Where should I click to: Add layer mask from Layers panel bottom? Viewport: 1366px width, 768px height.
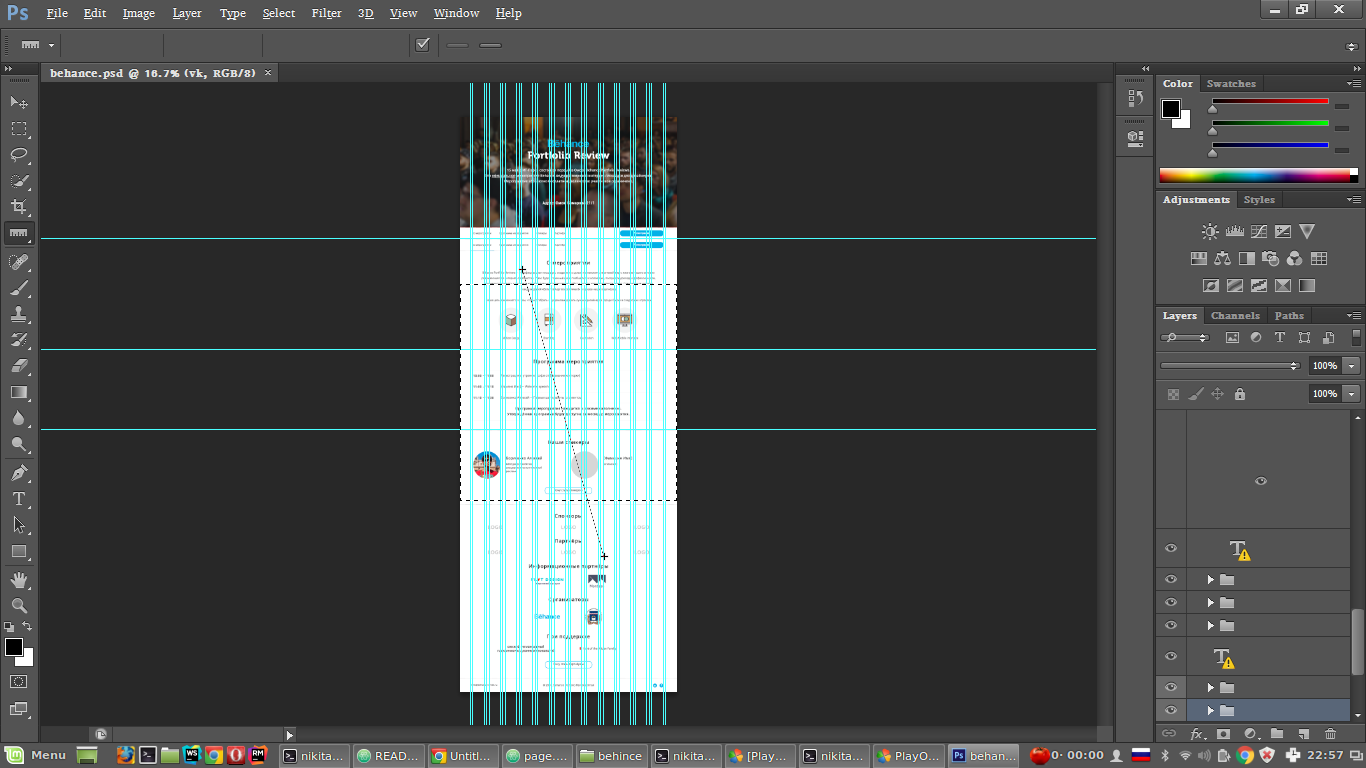pos(1223,734)
